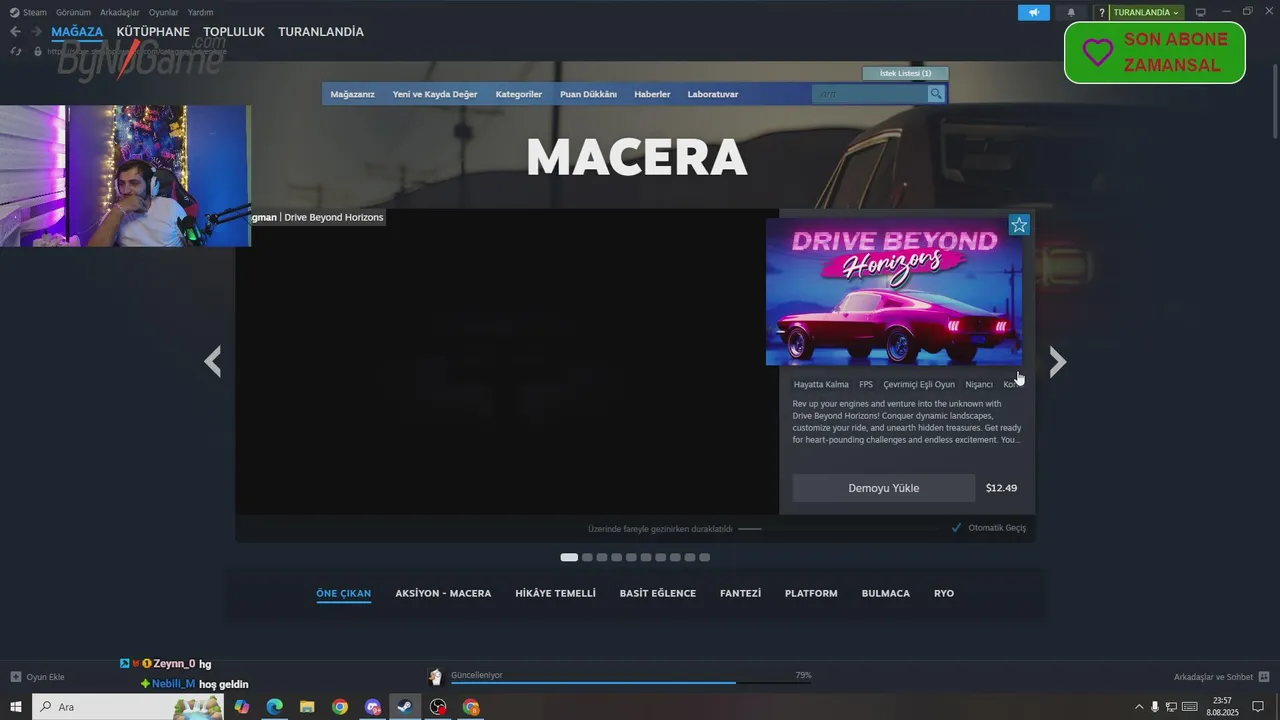
Task: Click the store search input field
Action: tap(870, 94)
